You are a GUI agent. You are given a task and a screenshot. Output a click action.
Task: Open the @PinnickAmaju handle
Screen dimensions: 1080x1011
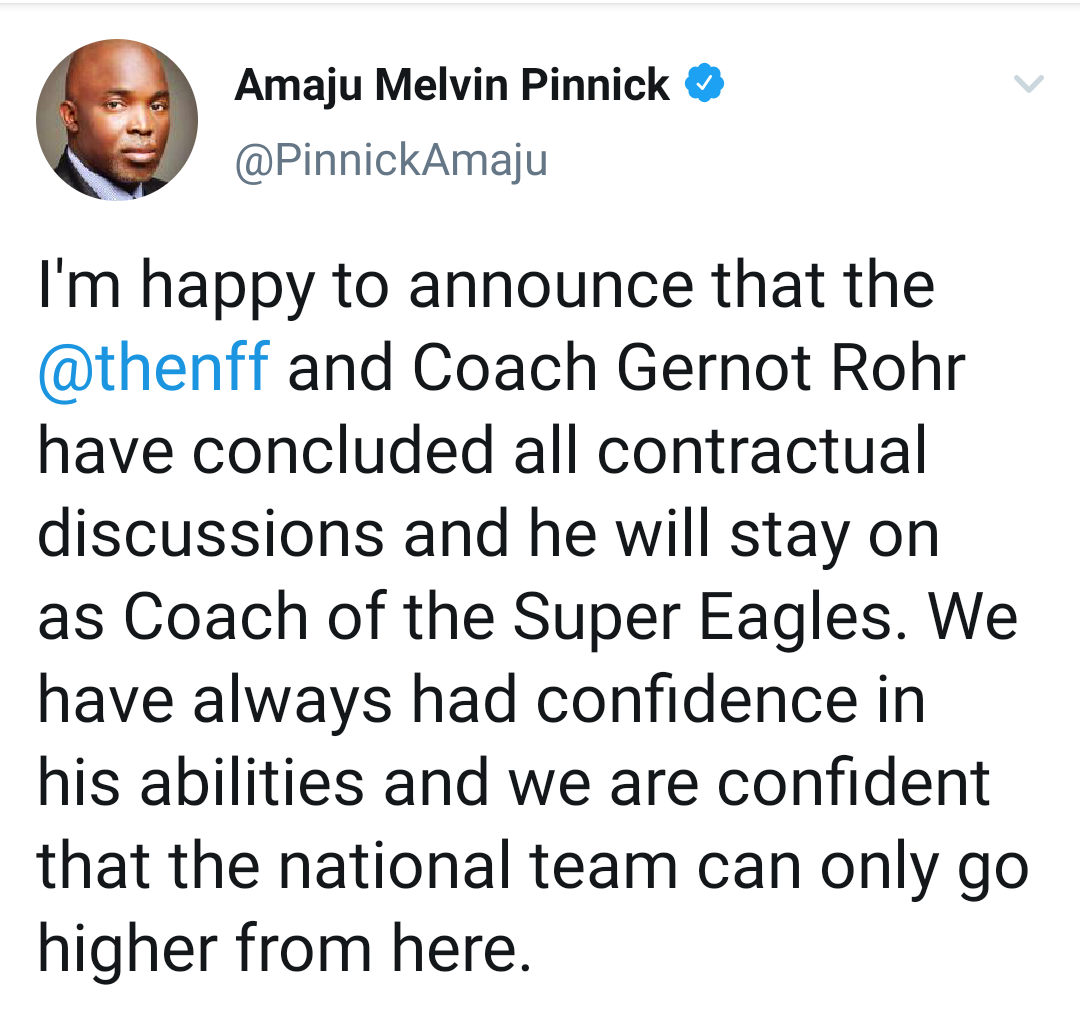tap(391, 159)
